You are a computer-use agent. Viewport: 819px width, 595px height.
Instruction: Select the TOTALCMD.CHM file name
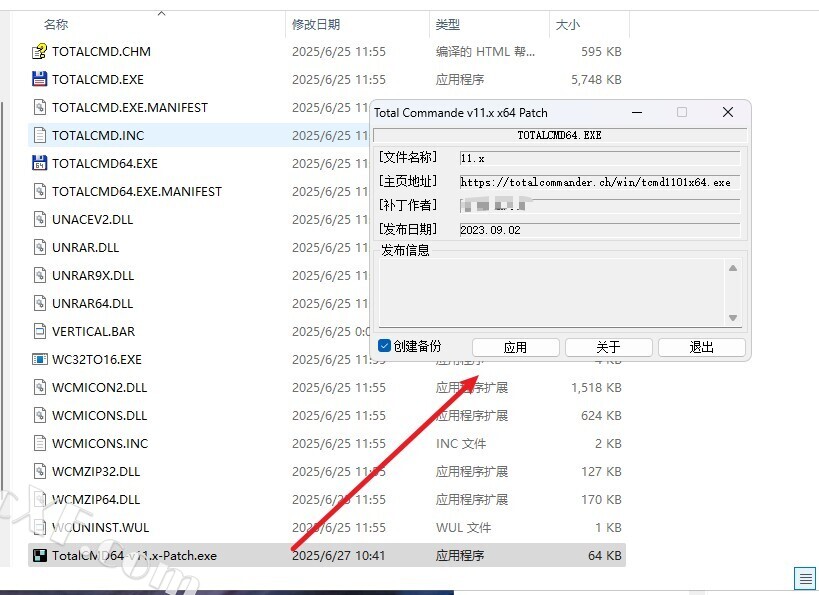coord(101,52)
